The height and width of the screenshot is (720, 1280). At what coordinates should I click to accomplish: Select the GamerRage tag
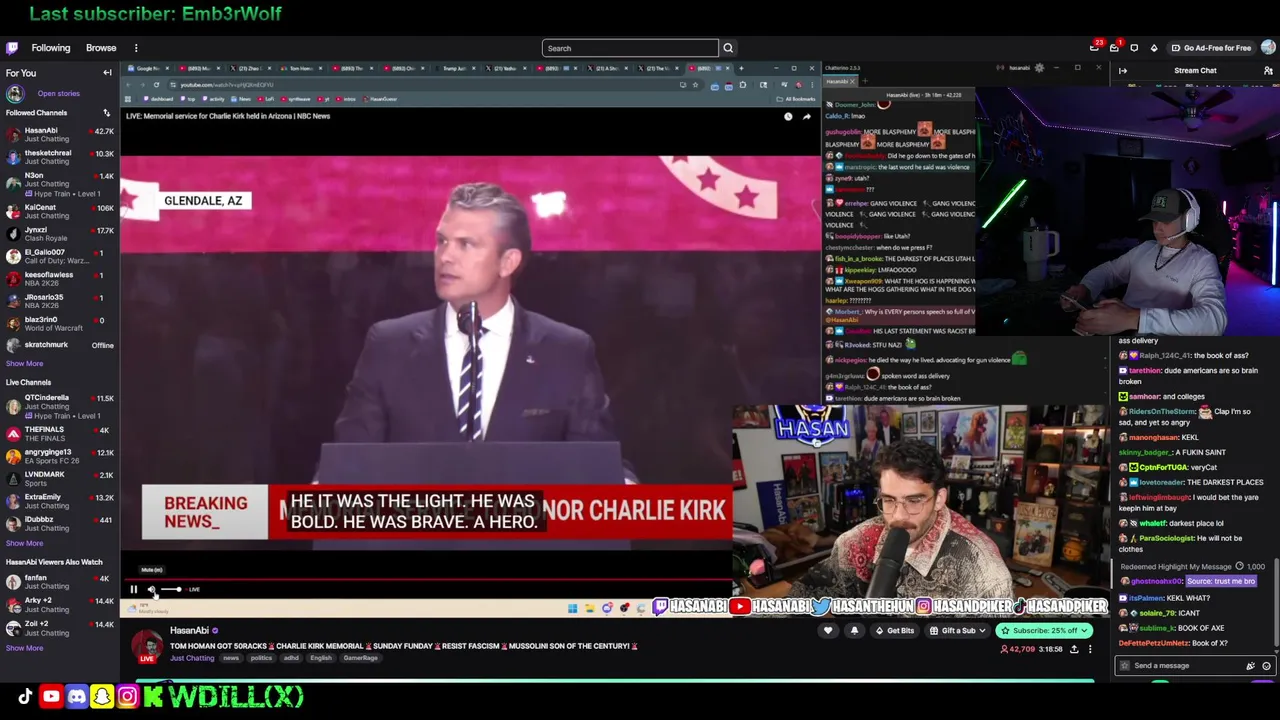pos(361,658)
